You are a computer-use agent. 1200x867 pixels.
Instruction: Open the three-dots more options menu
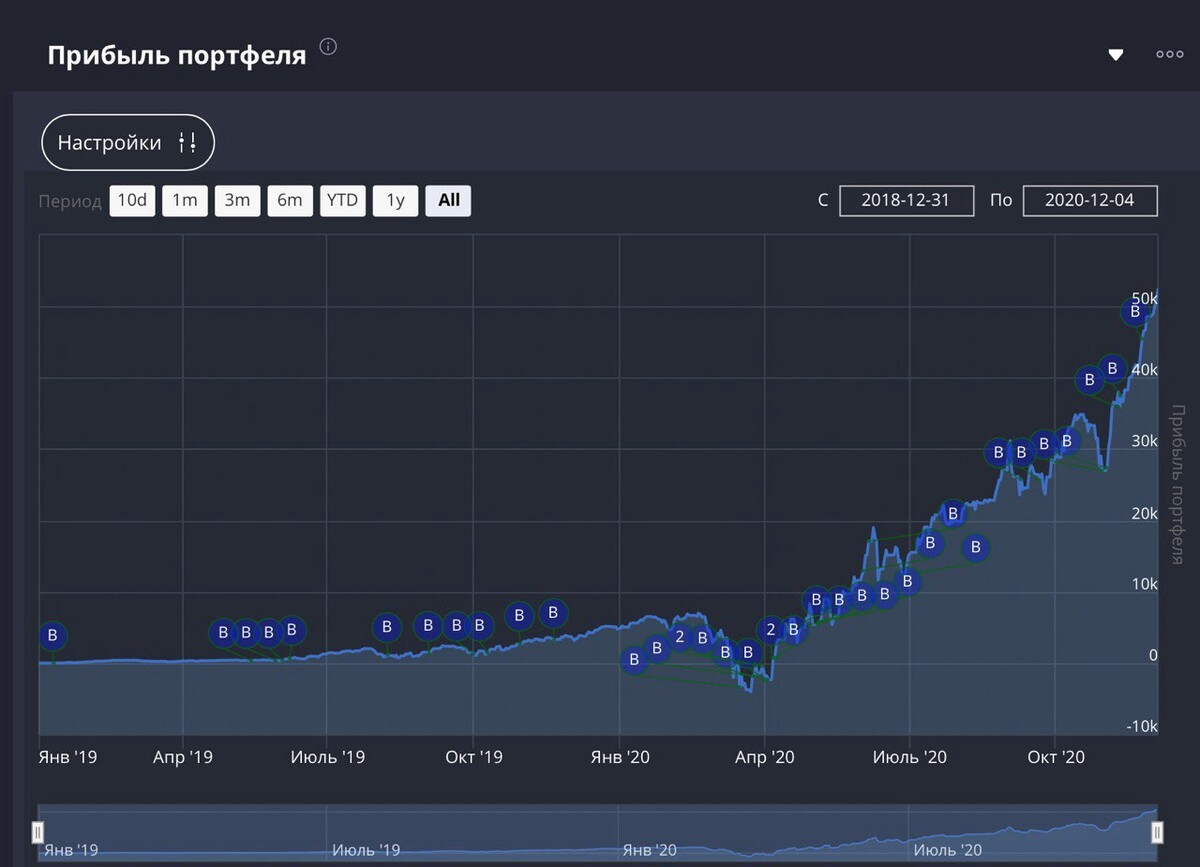[x=1169, y=55]
